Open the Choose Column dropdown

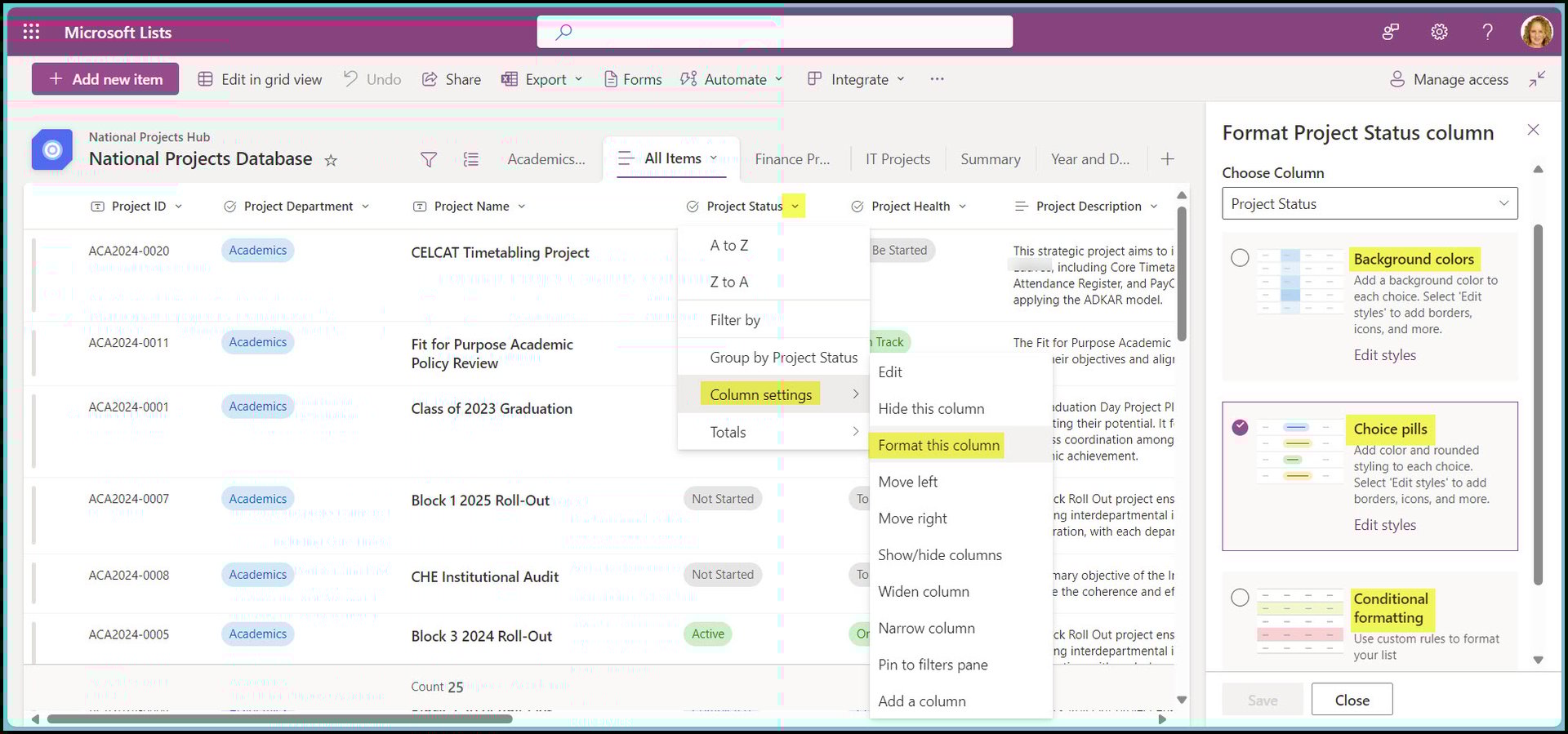(1370, 204)
